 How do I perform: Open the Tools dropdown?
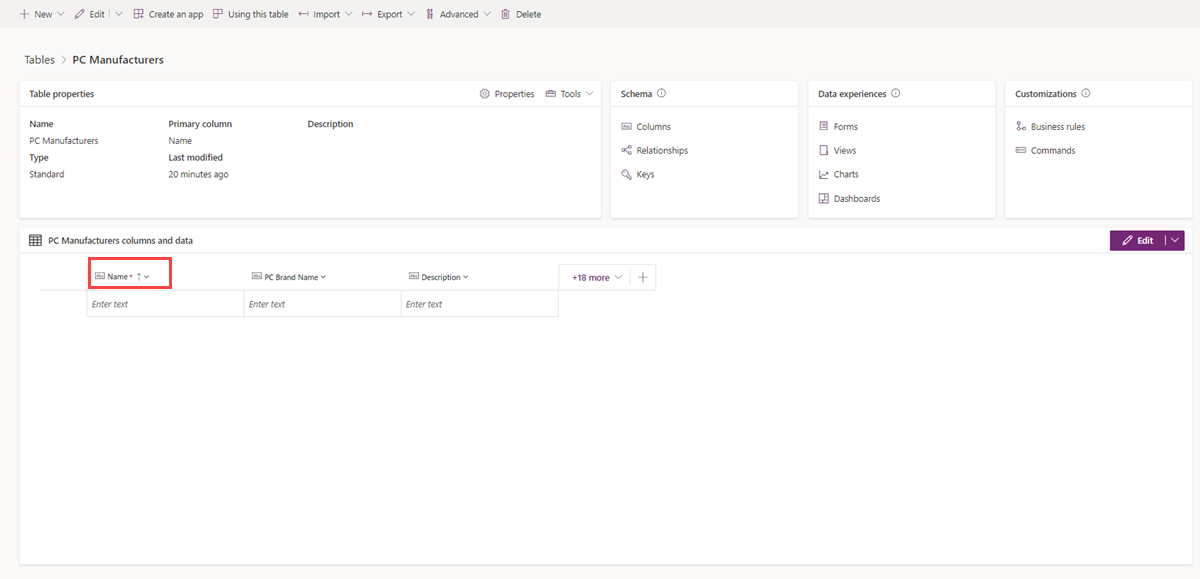click(x=570, y=94)
